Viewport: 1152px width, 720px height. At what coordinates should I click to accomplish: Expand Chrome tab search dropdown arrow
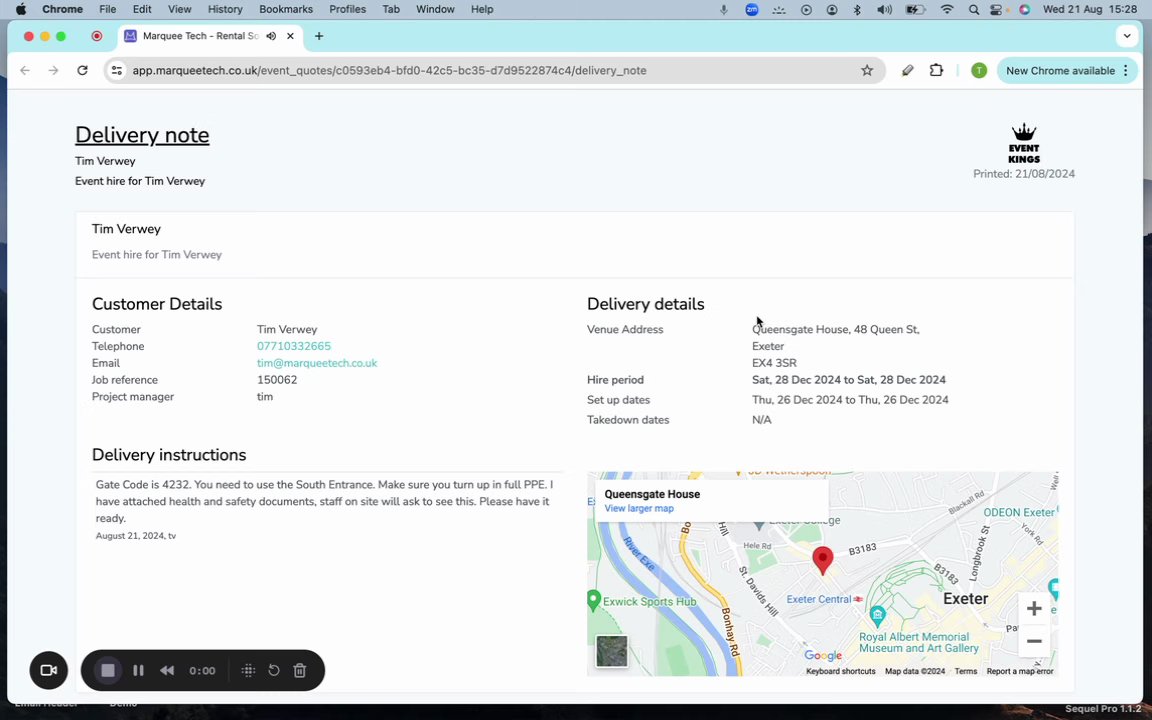[x=1127, y=36]
